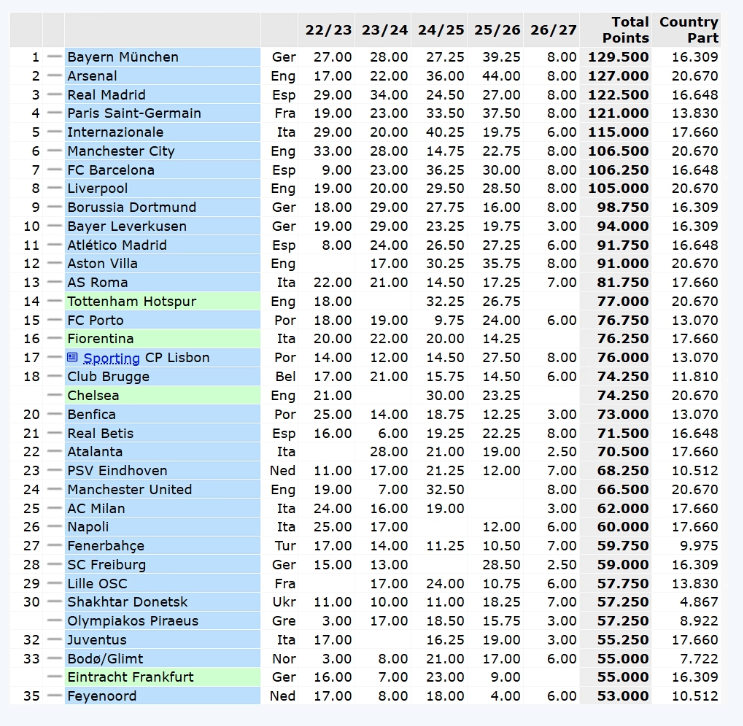The width and height of the screenshot is (743, 726).
Task: Click Manchester City's total points 106.500
Action: click(x=618, y=151)
